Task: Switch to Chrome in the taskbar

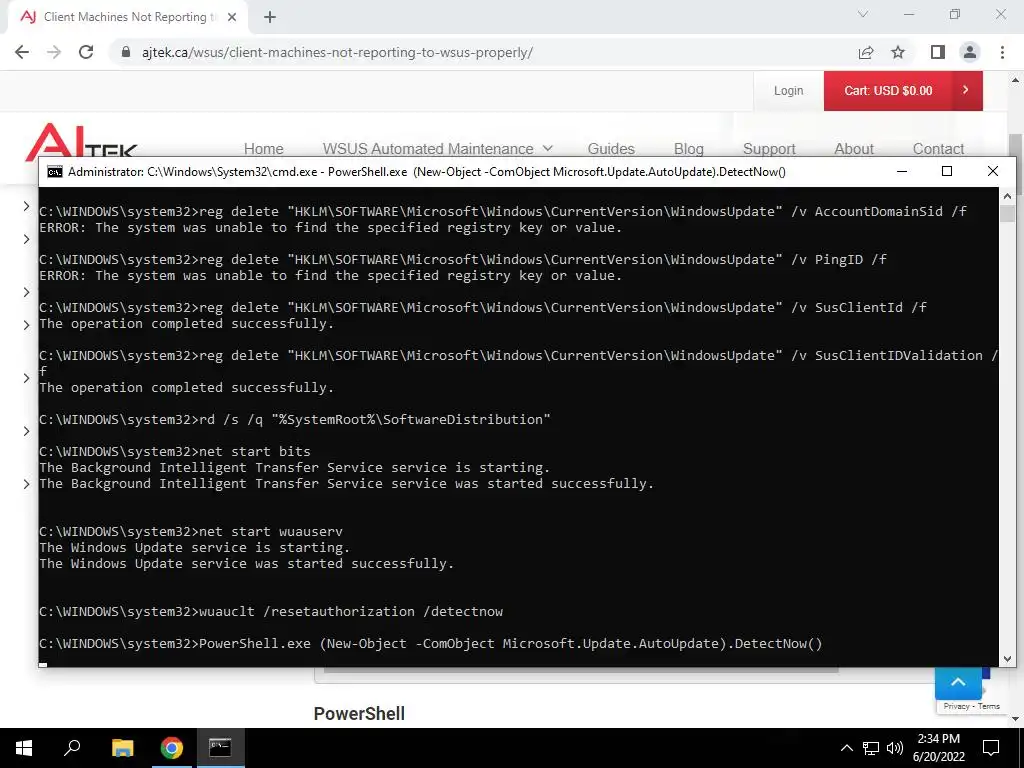Action: 172,748
